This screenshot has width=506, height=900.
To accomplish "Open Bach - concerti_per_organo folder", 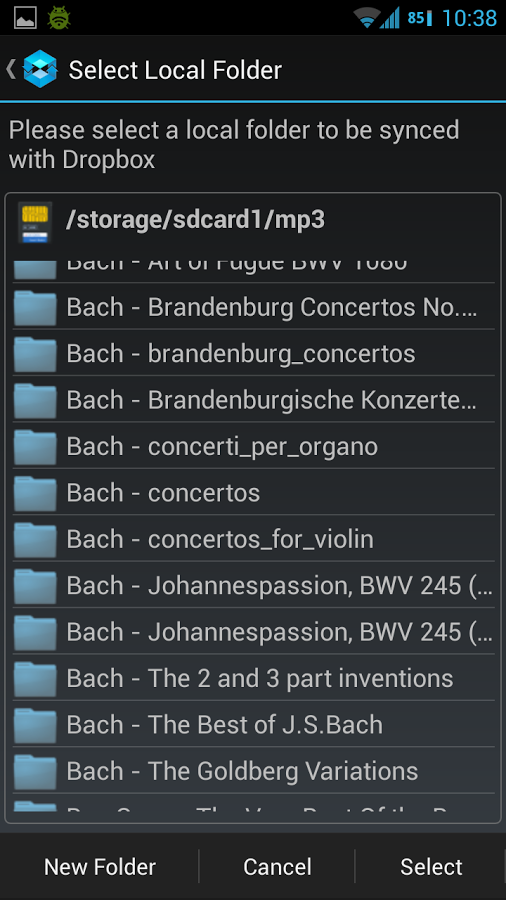I will tap(254, 447).
